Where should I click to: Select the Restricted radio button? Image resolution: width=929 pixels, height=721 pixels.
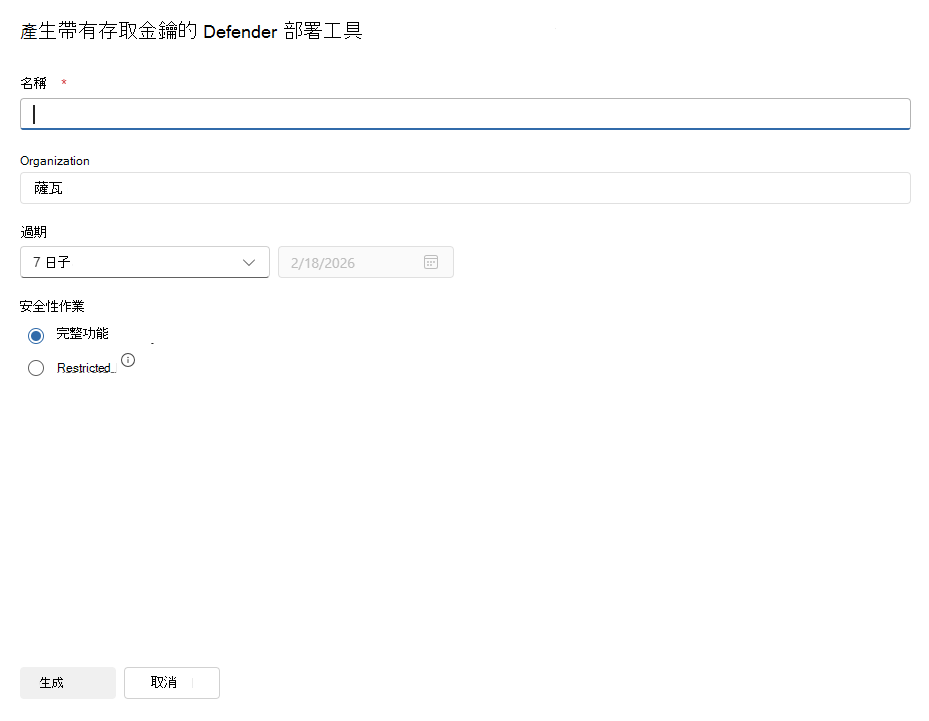pyautogui.click(x=36, y=368)
